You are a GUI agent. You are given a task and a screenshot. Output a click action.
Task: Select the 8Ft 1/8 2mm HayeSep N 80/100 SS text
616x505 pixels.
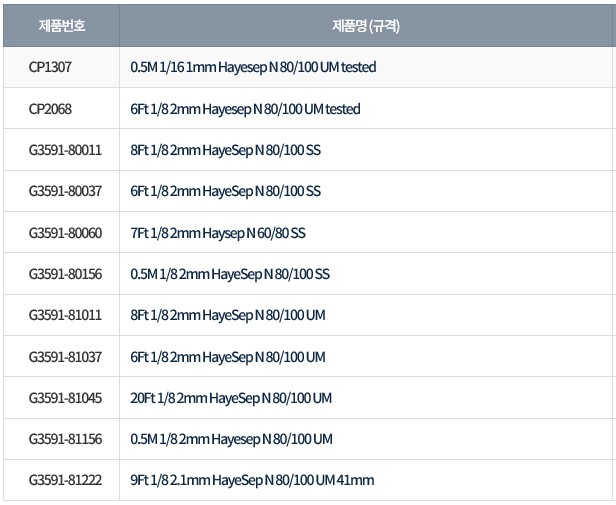click(226, 150)
